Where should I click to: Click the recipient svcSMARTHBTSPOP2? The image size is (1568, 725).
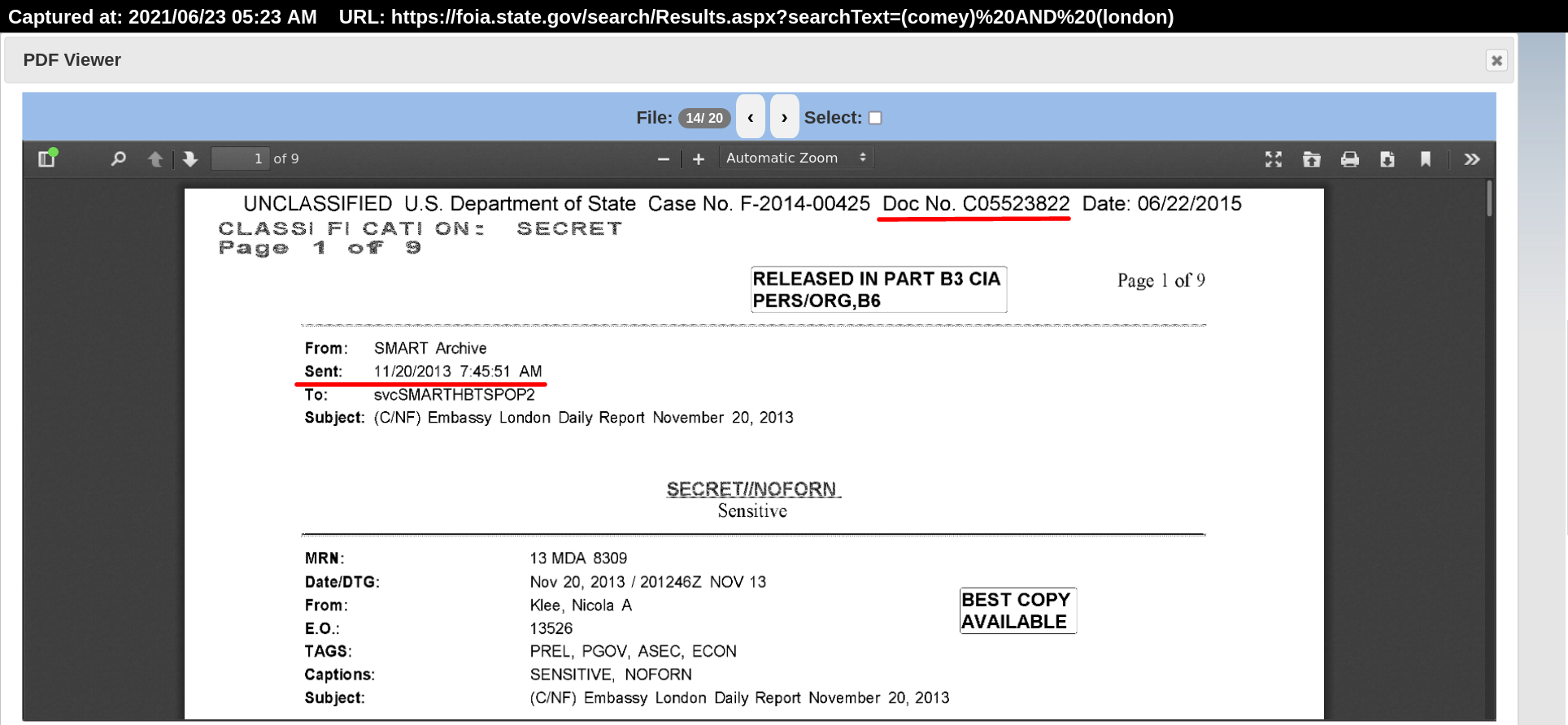(454, 395)
